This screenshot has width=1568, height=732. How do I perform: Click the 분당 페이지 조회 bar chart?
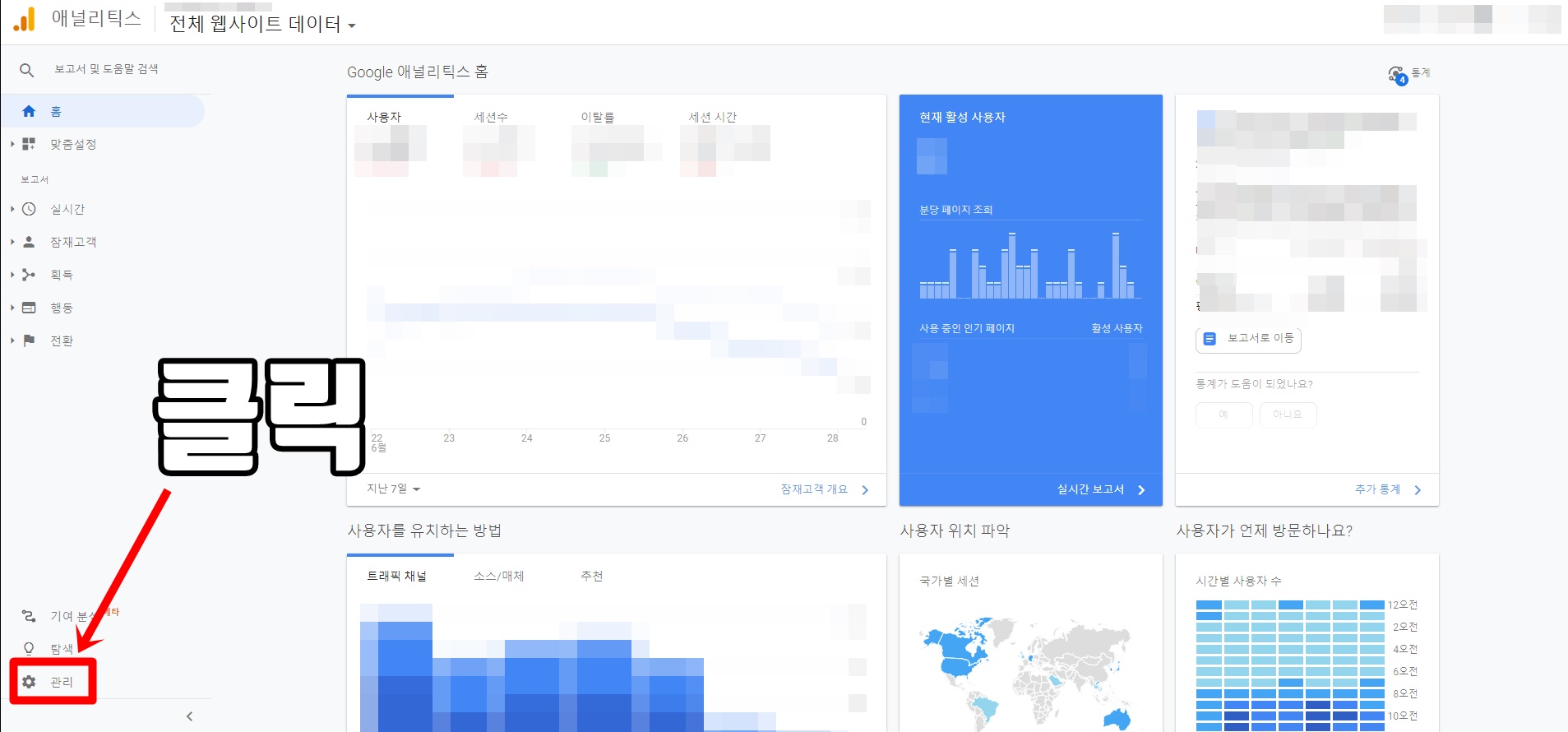click(x=1031, y=265)
